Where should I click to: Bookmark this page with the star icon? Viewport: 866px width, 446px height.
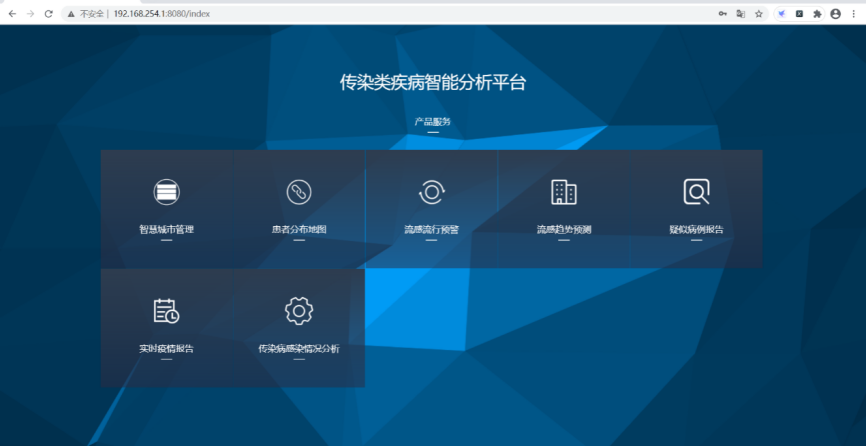click(x=759, y=14)
